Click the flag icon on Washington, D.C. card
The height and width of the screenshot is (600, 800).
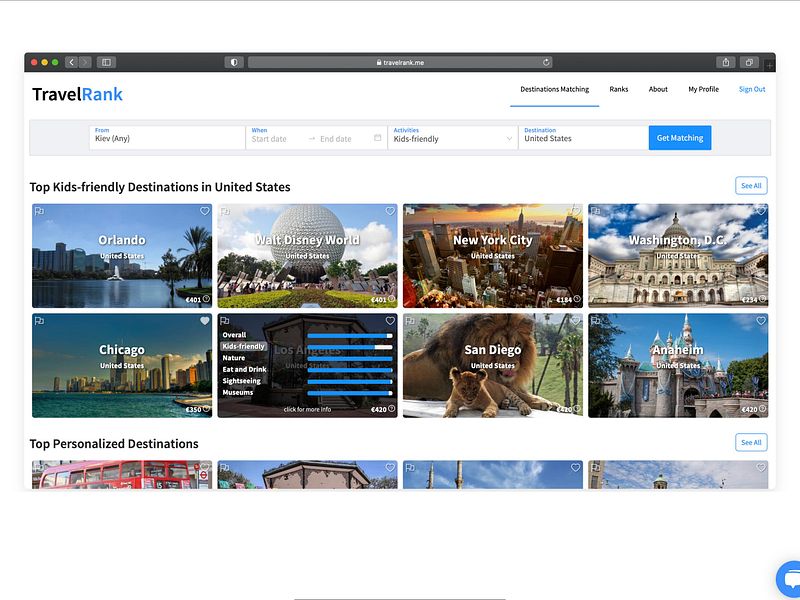pos(595,211)
